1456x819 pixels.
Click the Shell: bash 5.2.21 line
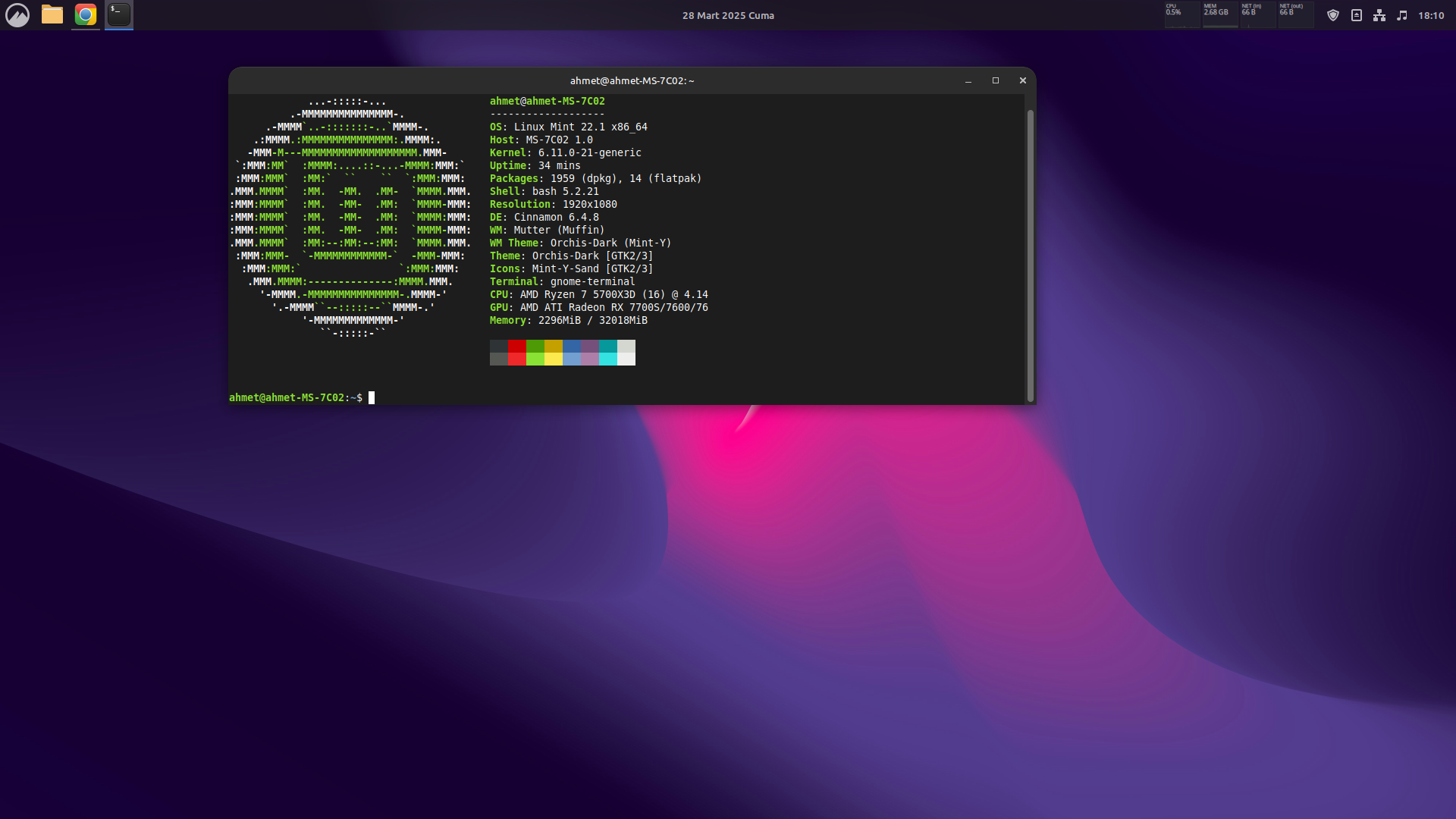click(544, 191)
